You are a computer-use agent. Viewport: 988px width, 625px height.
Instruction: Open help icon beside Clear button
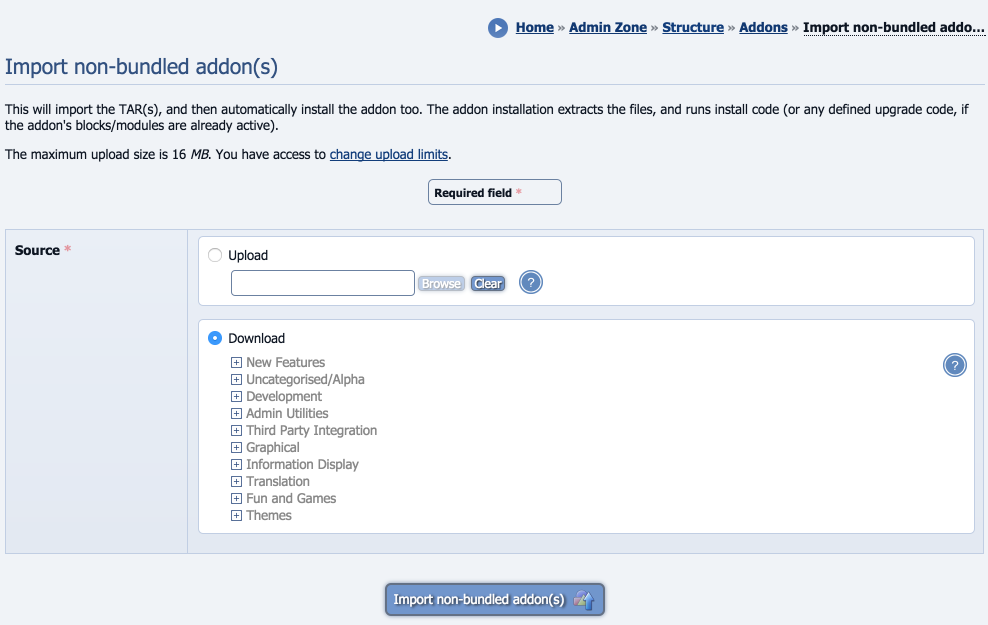coord(531,282)
